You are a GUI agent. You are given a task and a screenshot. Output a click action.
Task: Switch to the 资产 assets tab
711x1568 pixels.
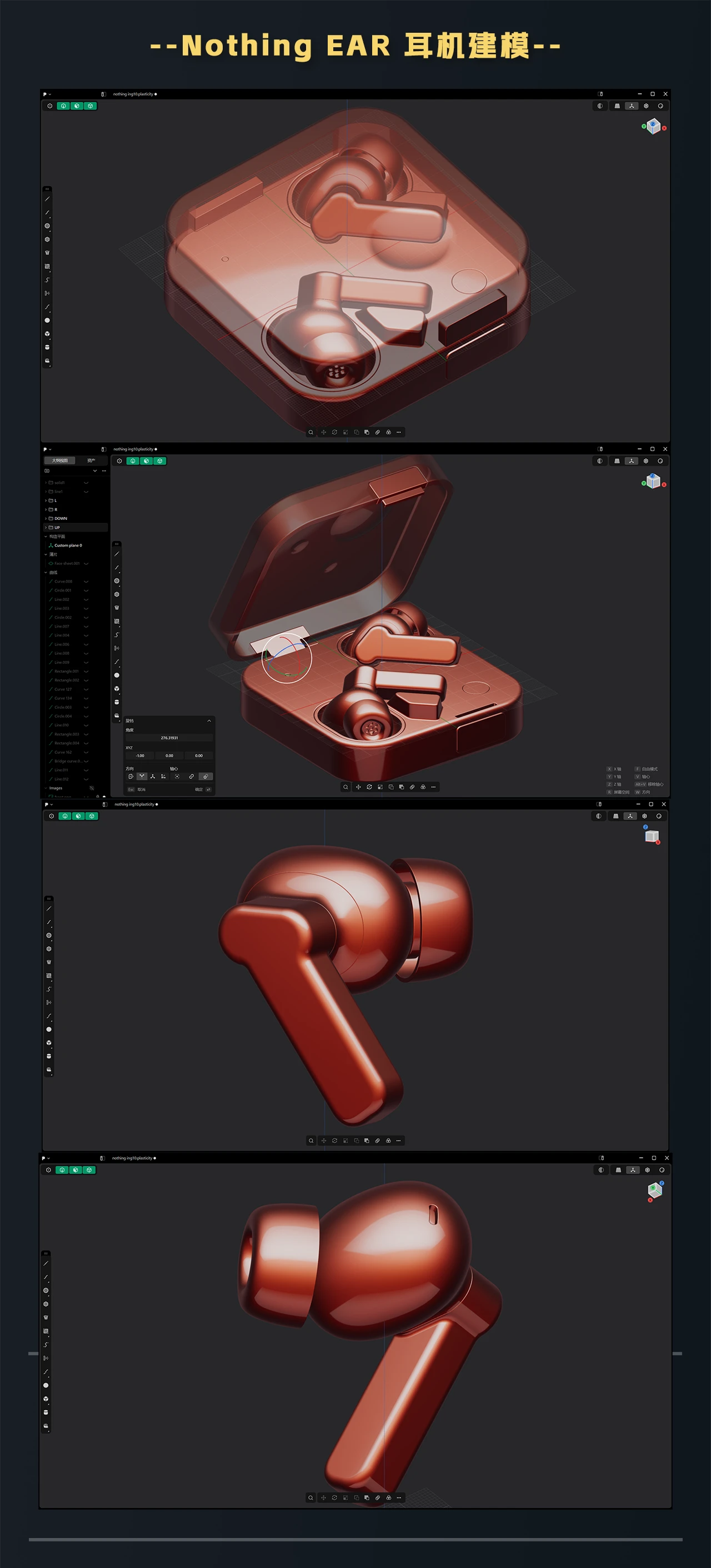[x=91, y=461]
